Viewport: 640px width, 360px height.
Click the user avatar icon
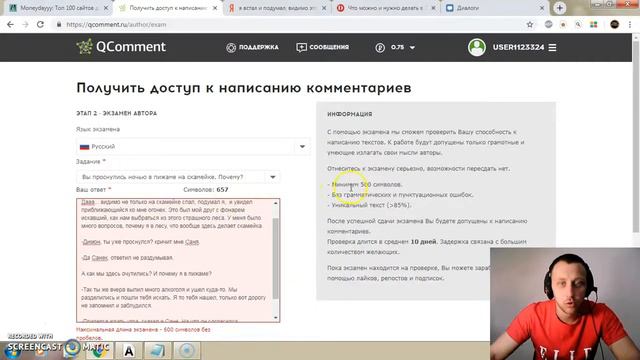[476, 47]
